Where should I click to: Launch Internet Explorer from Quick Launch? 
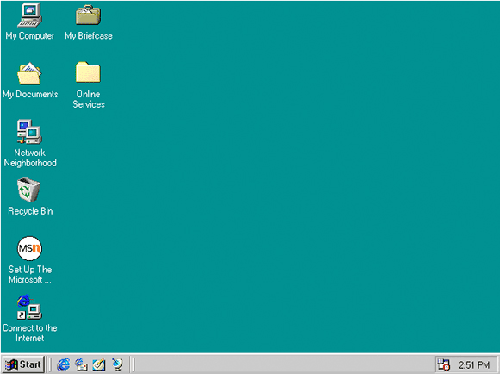click(63, 364)
